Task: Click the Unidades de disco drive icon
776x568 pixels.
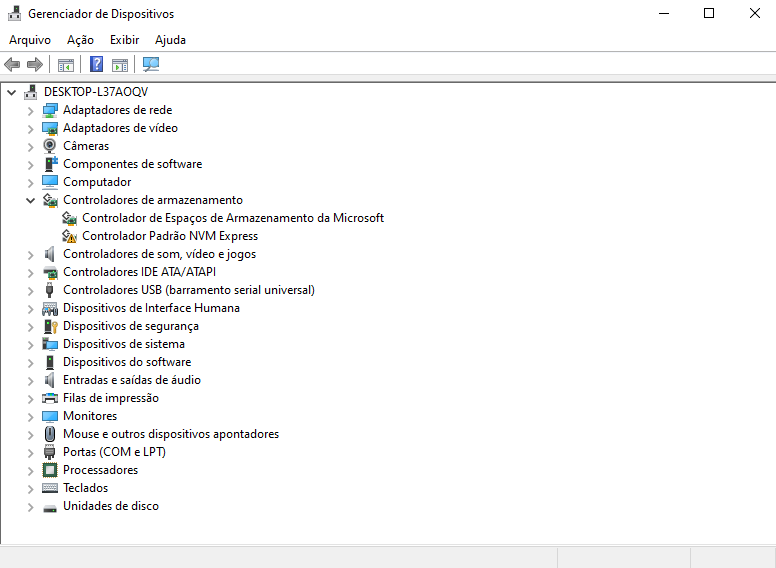Action: pos(50,508)
